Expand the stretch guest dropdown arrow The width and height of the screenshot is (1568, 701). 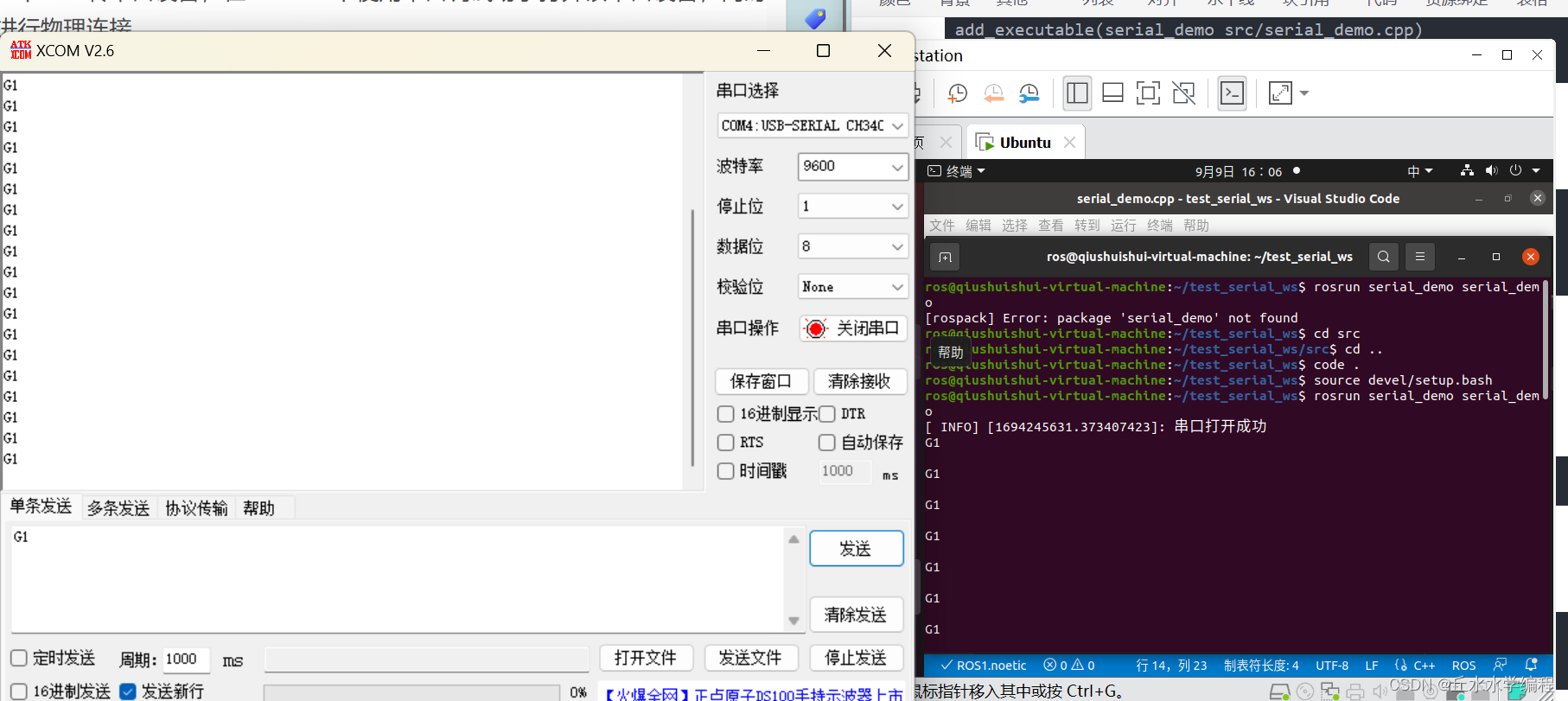pos(1304,93)
